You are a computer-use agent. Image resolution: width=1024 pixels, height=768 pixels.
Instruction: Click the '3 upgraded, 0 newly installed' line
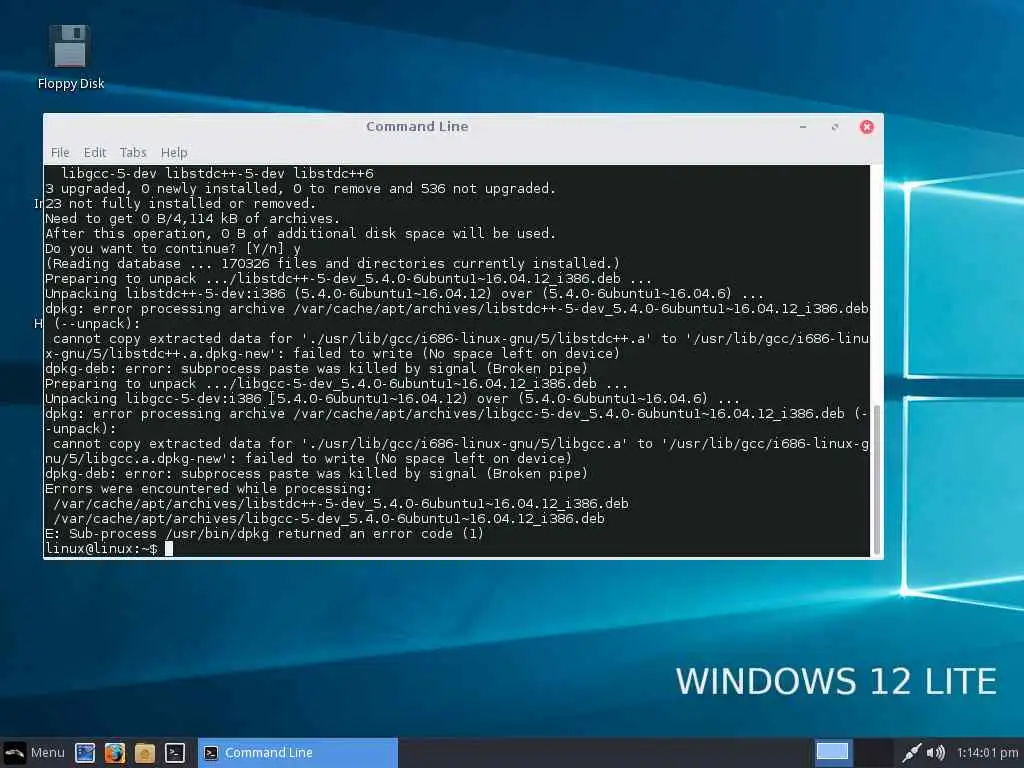click(300, 188)
